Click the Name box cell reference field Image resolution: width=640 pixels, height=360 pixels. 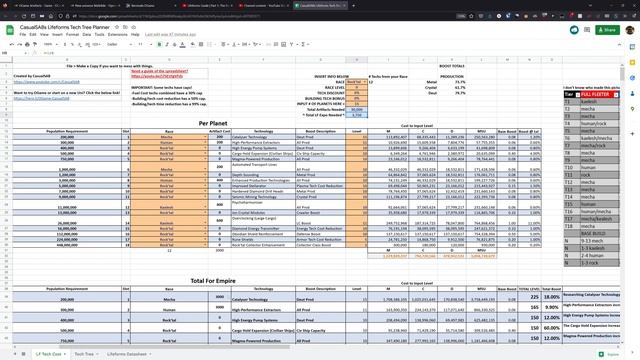[x=14, y=53]
